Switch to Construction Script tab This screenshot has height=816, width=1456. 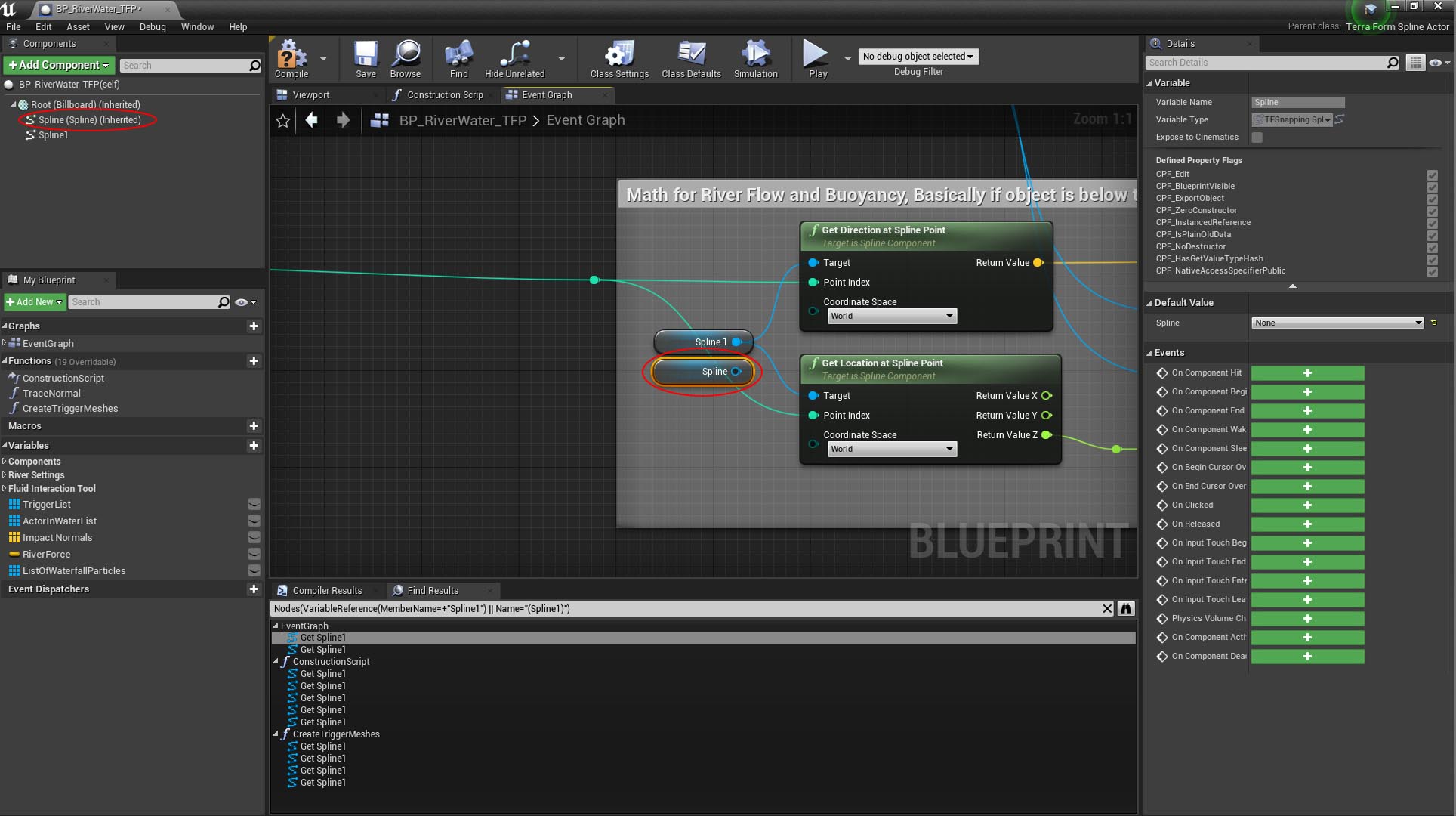[444, 94]
